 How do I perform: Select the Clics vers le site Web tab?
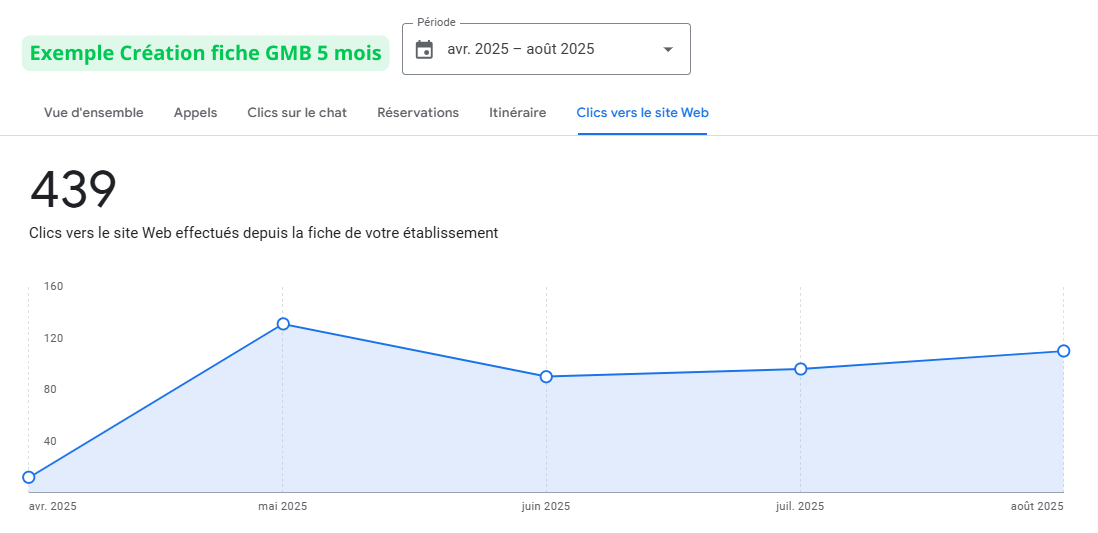coord(642,113)
